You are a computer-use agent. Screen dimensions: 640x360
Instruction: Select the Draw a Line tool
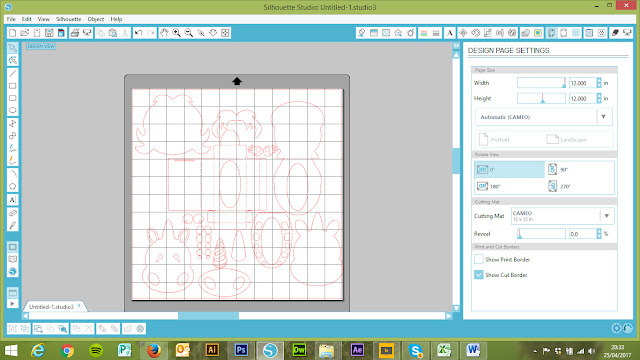pyautogui.click(x=13, y=73)
